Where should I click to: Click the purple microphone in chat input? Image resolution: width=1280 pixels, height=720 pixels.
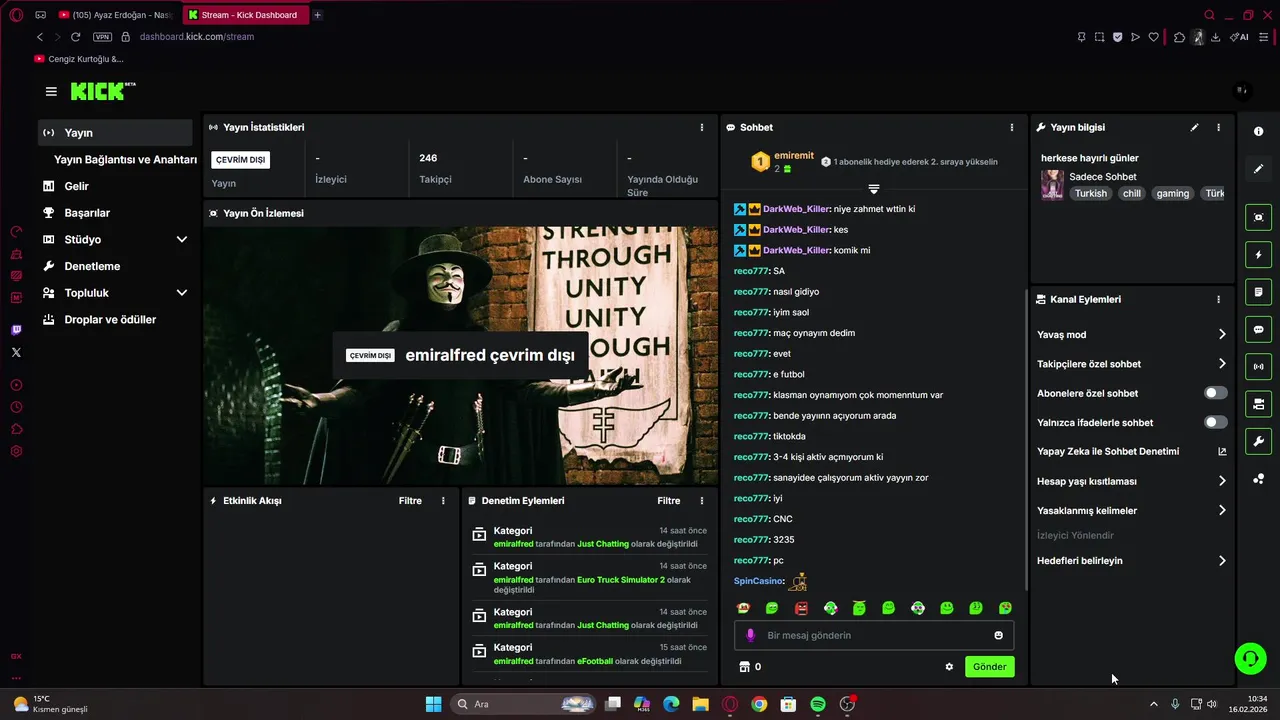[750, 635]
